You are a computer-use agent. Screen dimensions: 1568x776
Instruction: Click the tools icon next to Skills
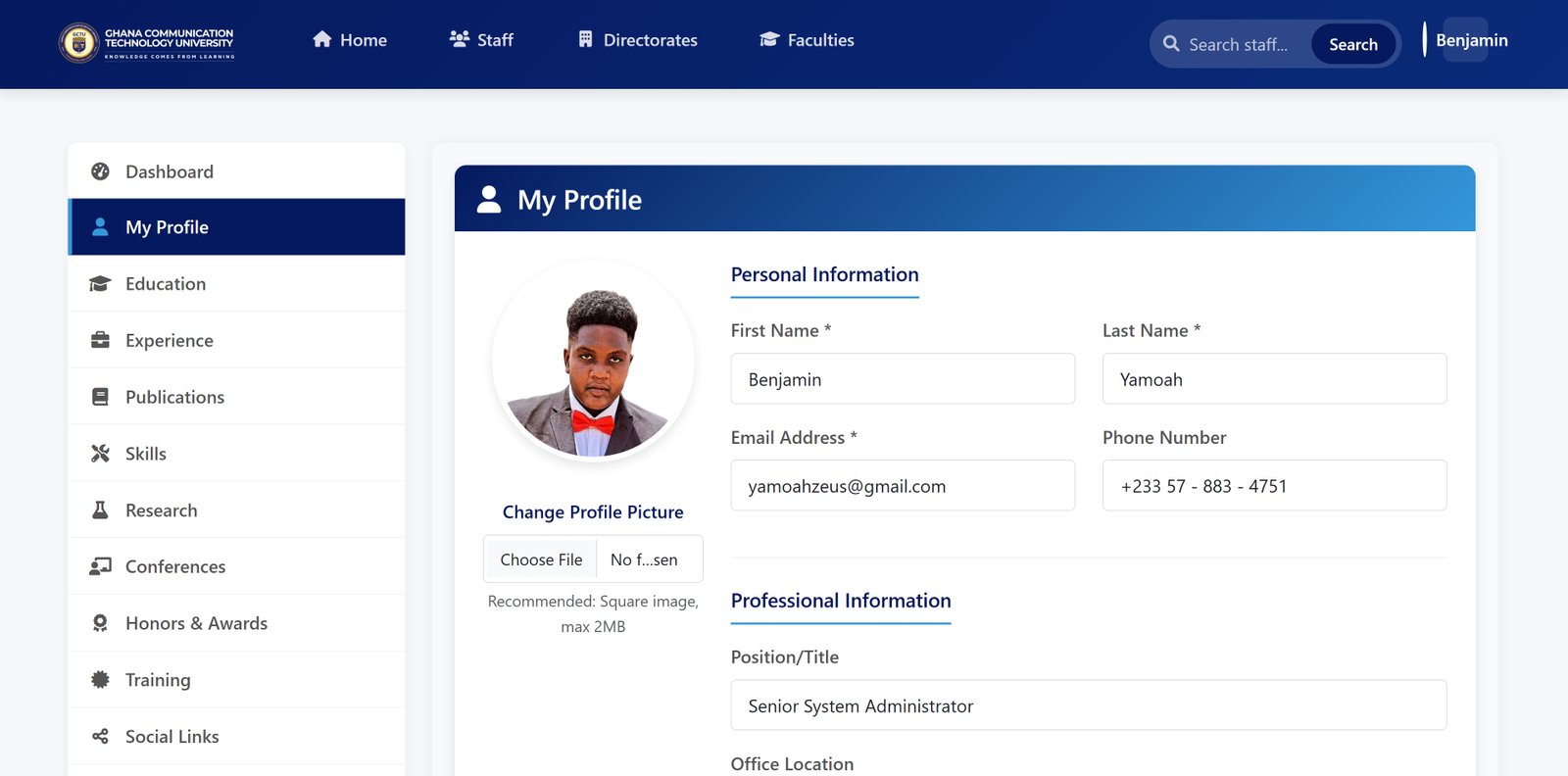coord(100,454)
